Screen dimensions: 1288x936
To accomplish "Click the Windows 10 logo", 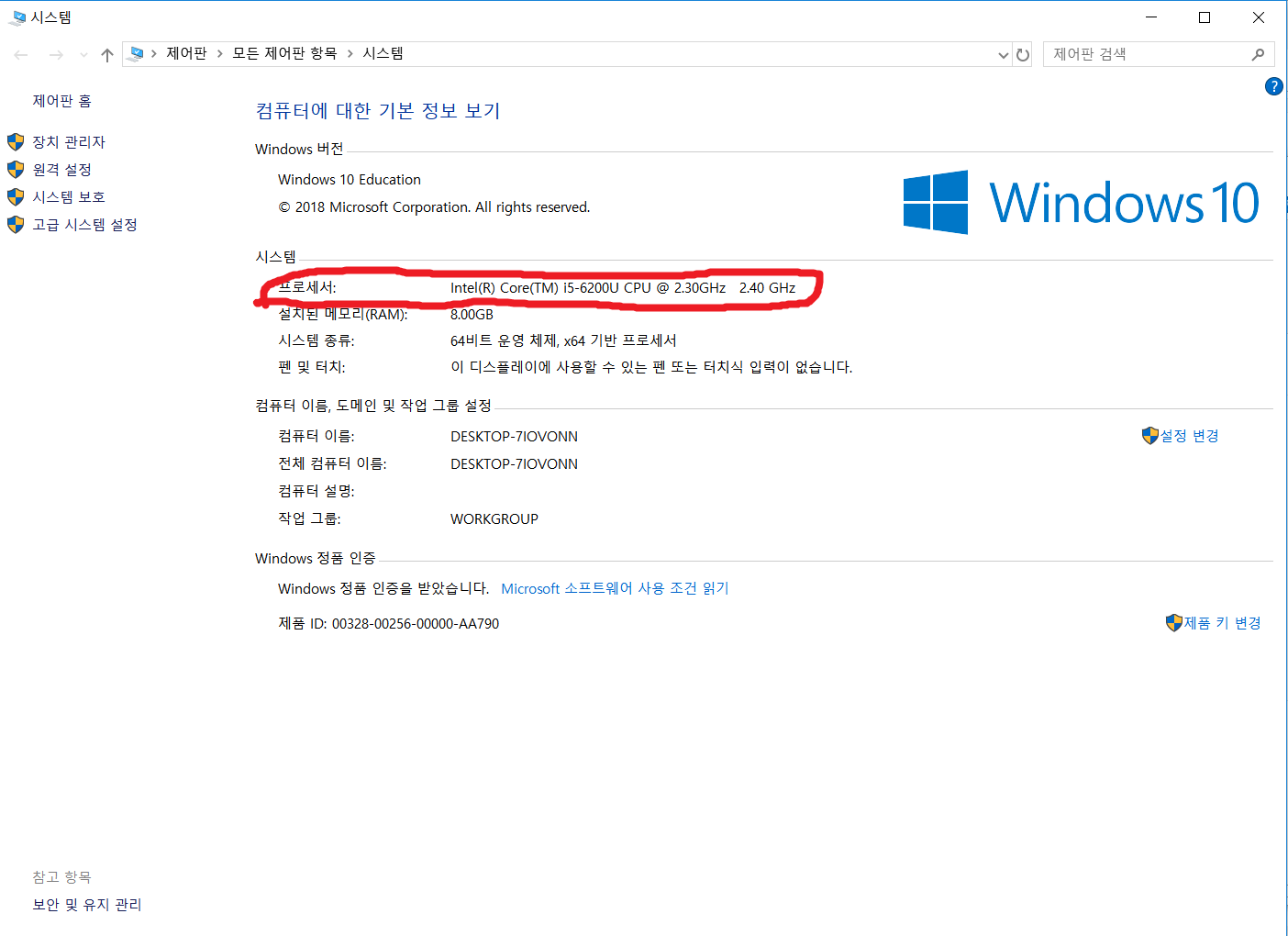I will click(1081, 203).
